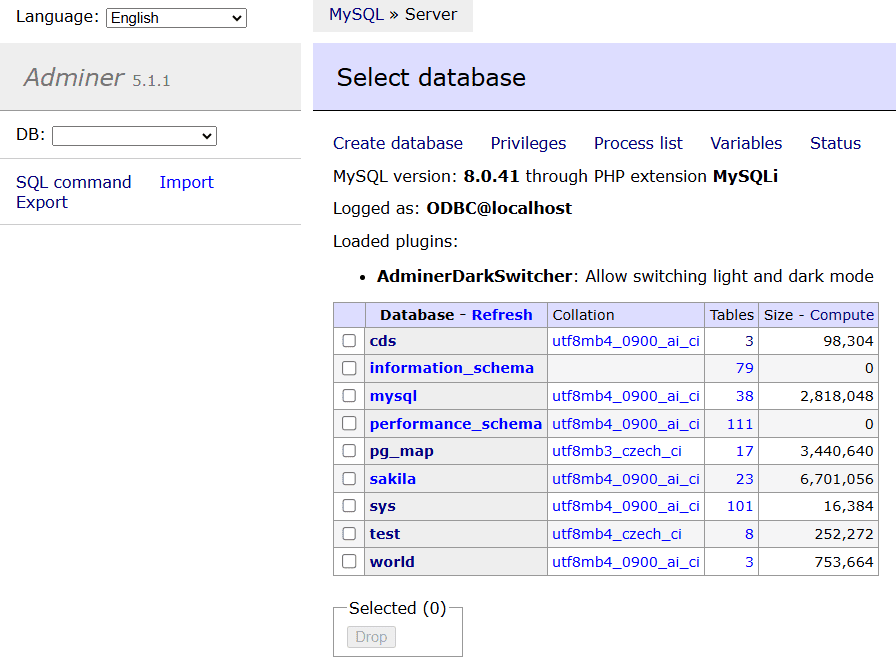The image size is (896, 666).
Task: Click the MySQL breadcrumb link
Action: coord(356,15)
